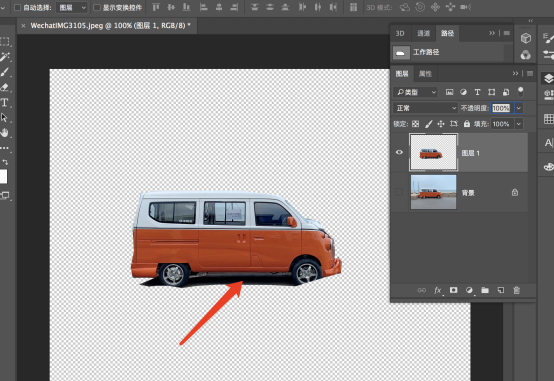Click the white foreground color swatch
This screenshot has width=554, height=381.
point(3,176)
